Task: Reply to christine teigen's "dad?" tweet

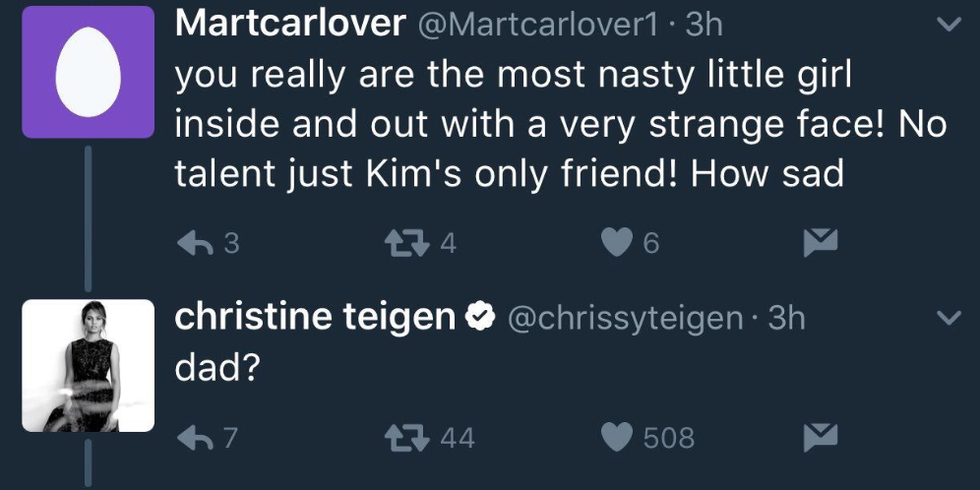Action: tap(195, 437)
